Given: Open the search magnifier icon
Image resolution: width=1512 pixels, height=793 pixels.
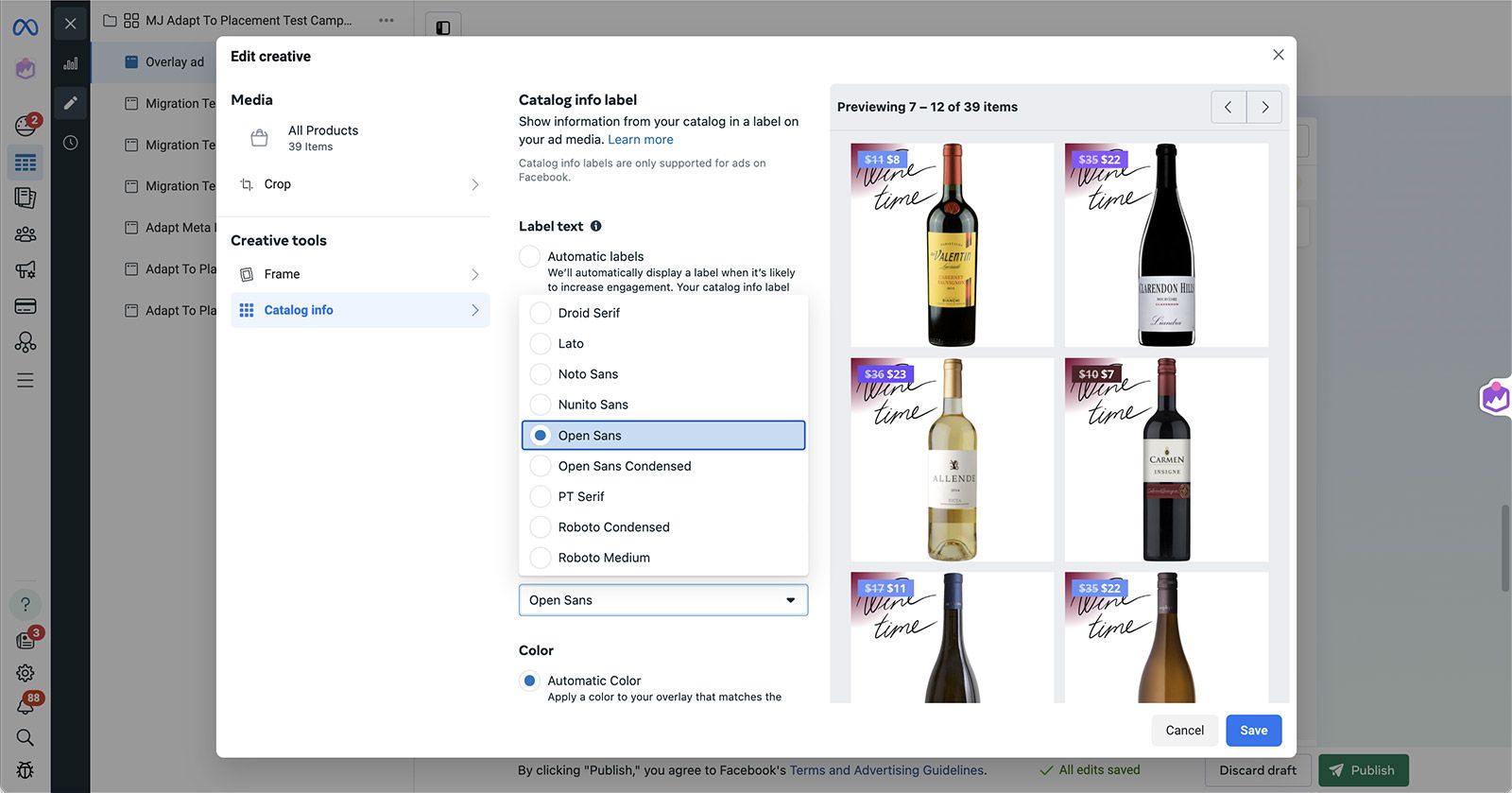Looking at the screenshot, I should [x=26, y=737].
